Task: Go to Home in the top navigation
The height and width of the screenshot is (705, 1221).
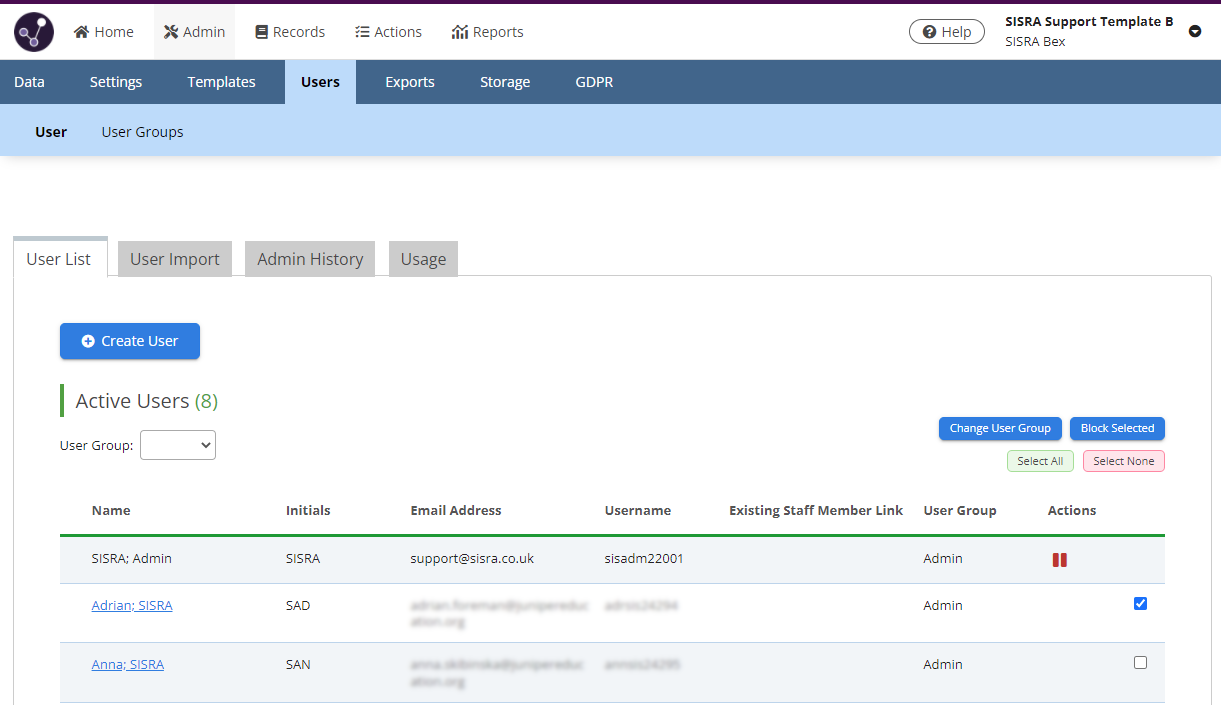Action: tap(104, 32)
